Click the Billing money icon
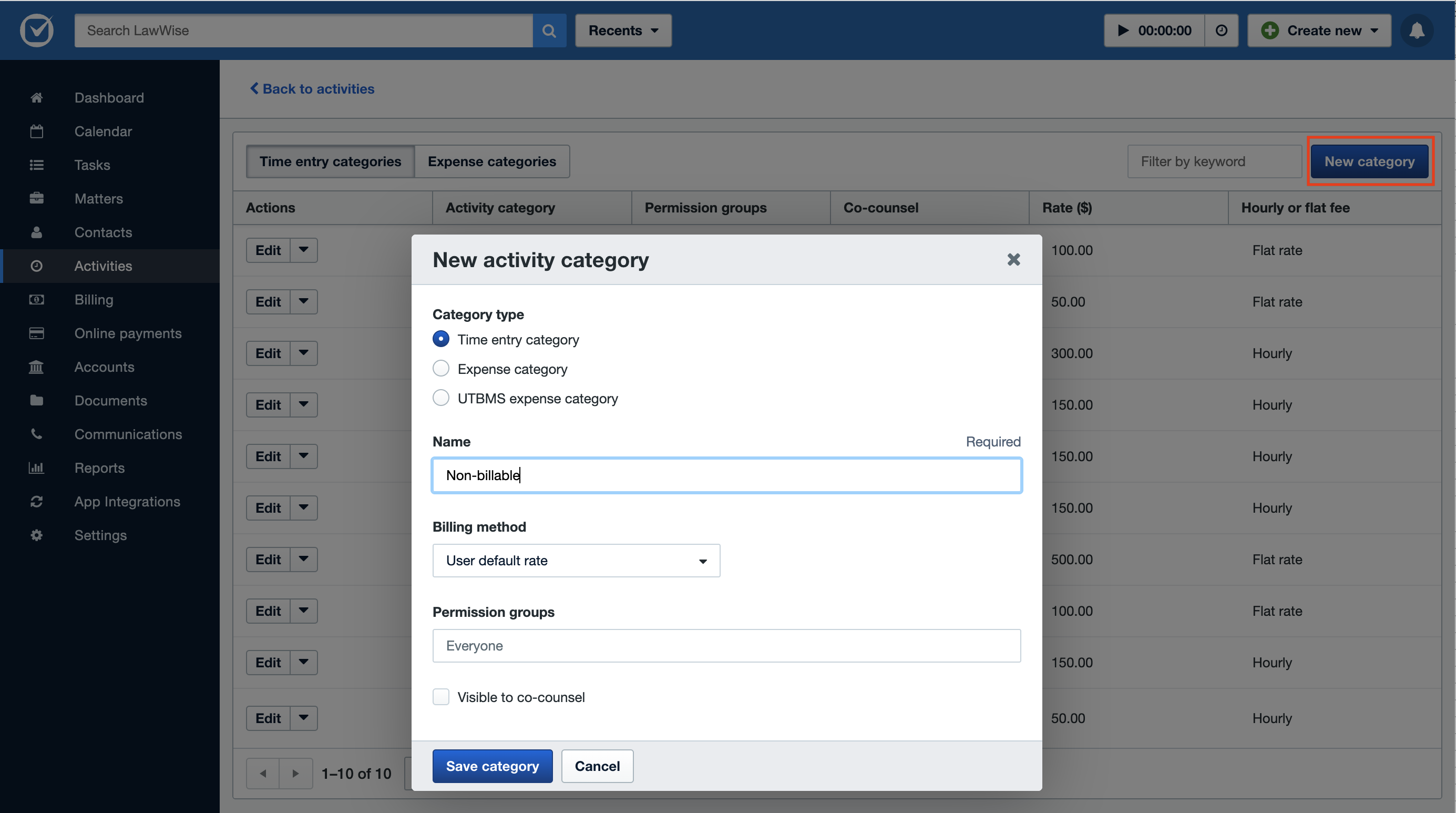The image size is (1456, 813). [x=37, y=300]
